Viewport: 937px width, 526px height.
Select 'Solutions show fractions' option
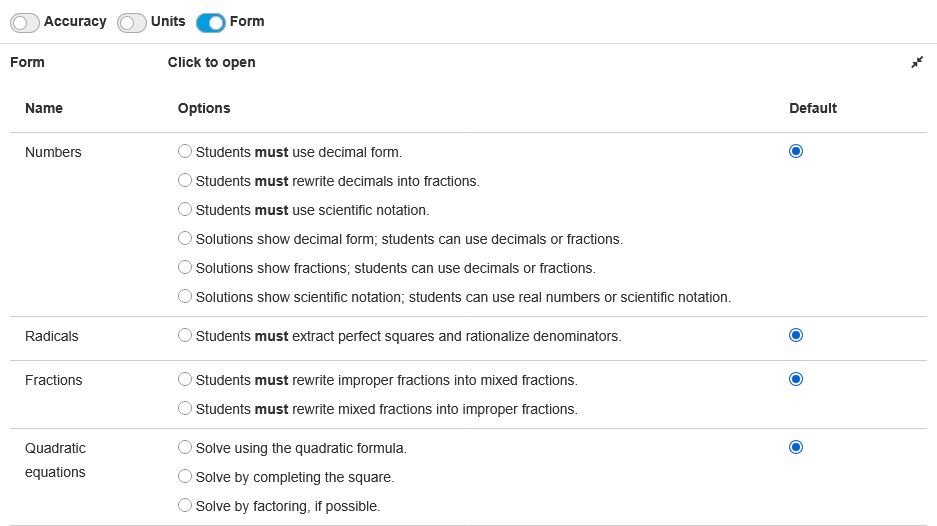(184, 268)
